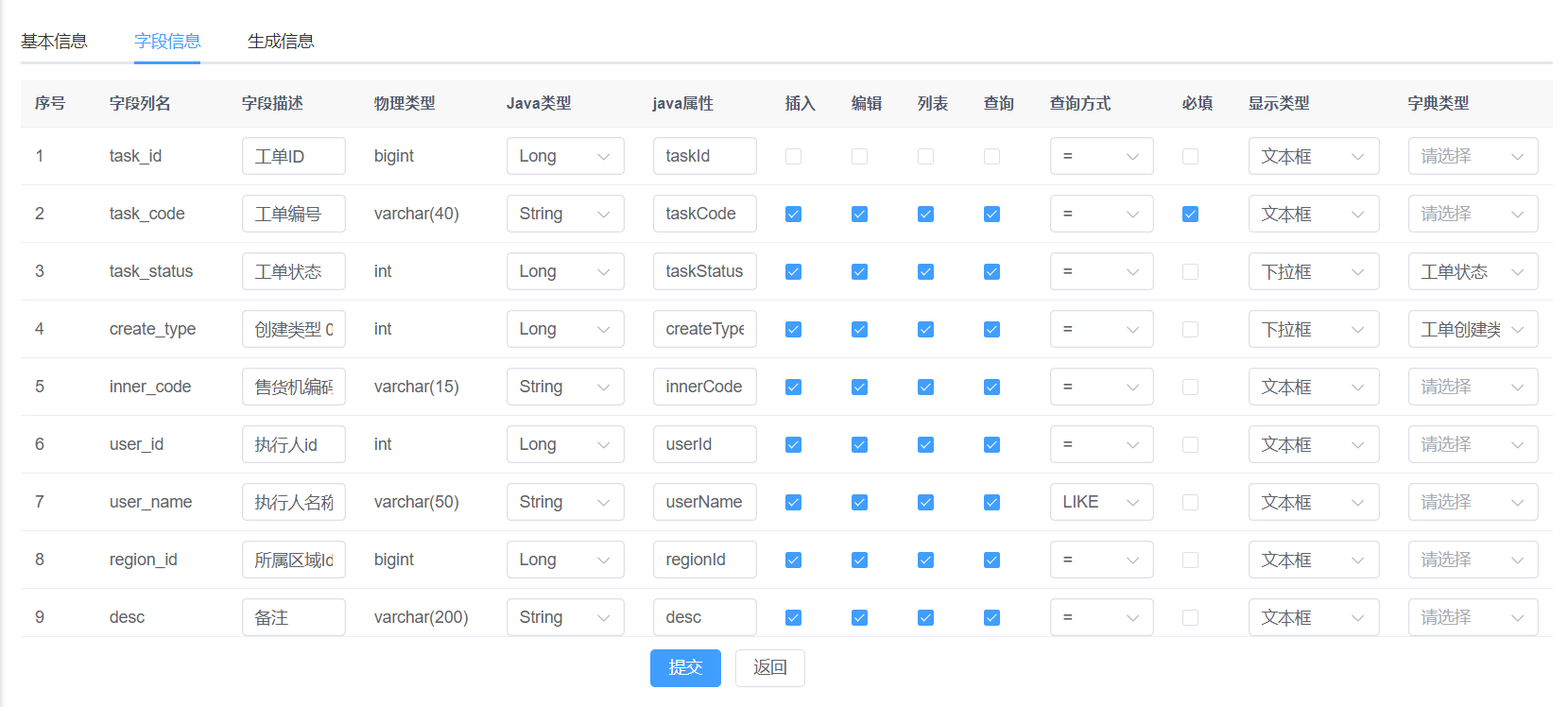
Task: Enable 插入 checkbox for task_id row
Action: (793, 157)
